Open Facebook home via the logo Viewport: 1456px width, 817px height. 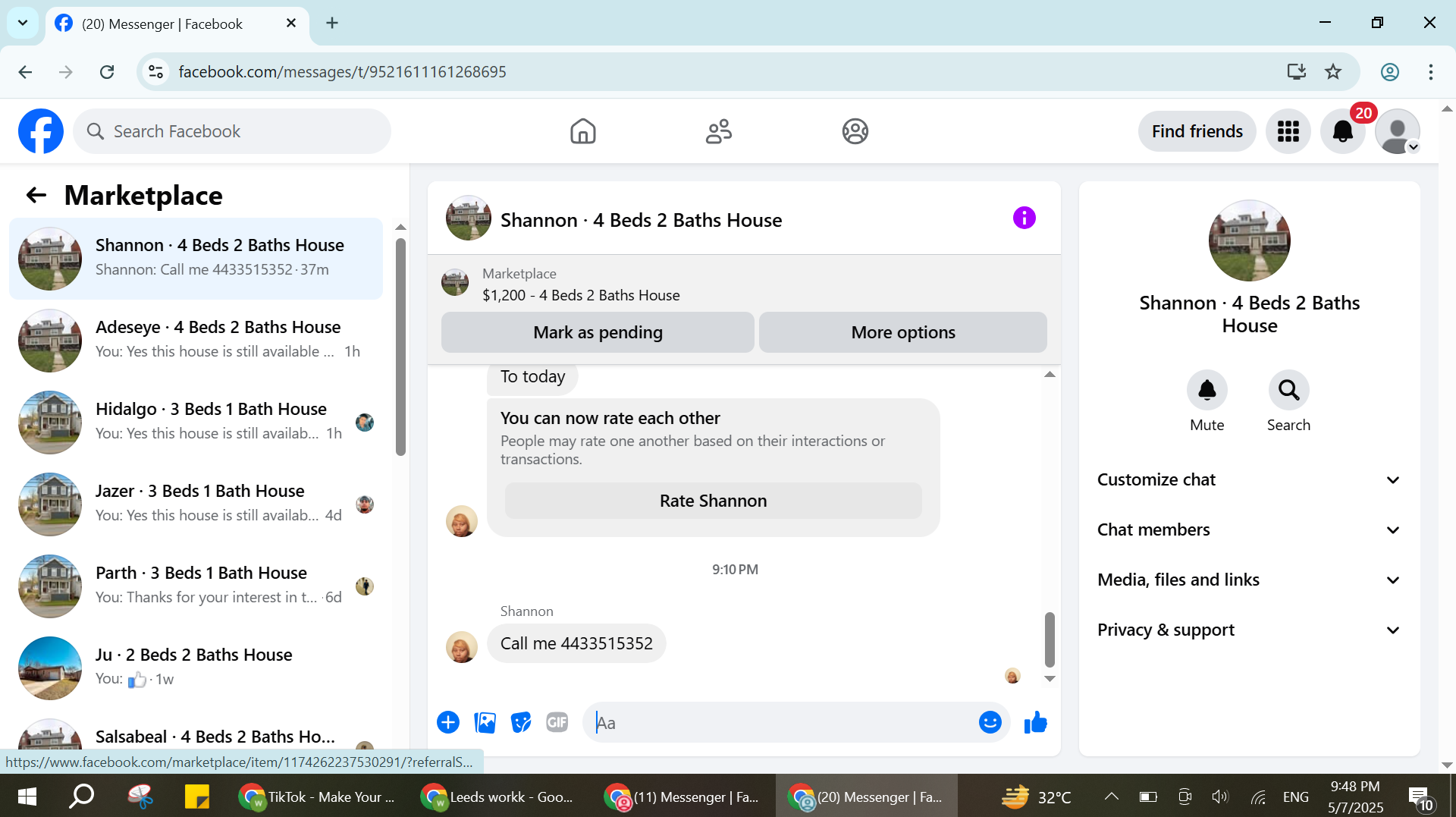pyautogui.click(x=41, y=131)
